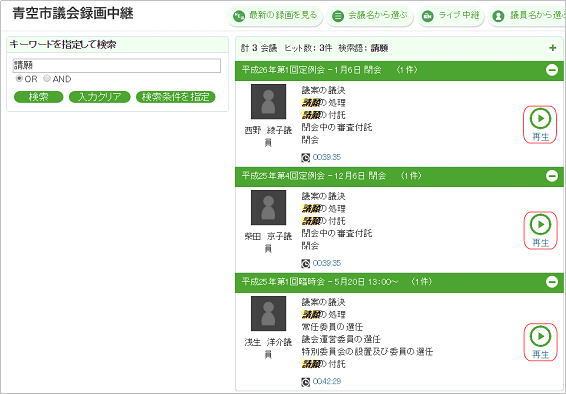Click 西野 綾子議員 profile thumbnail

click(x=269, y=102)
